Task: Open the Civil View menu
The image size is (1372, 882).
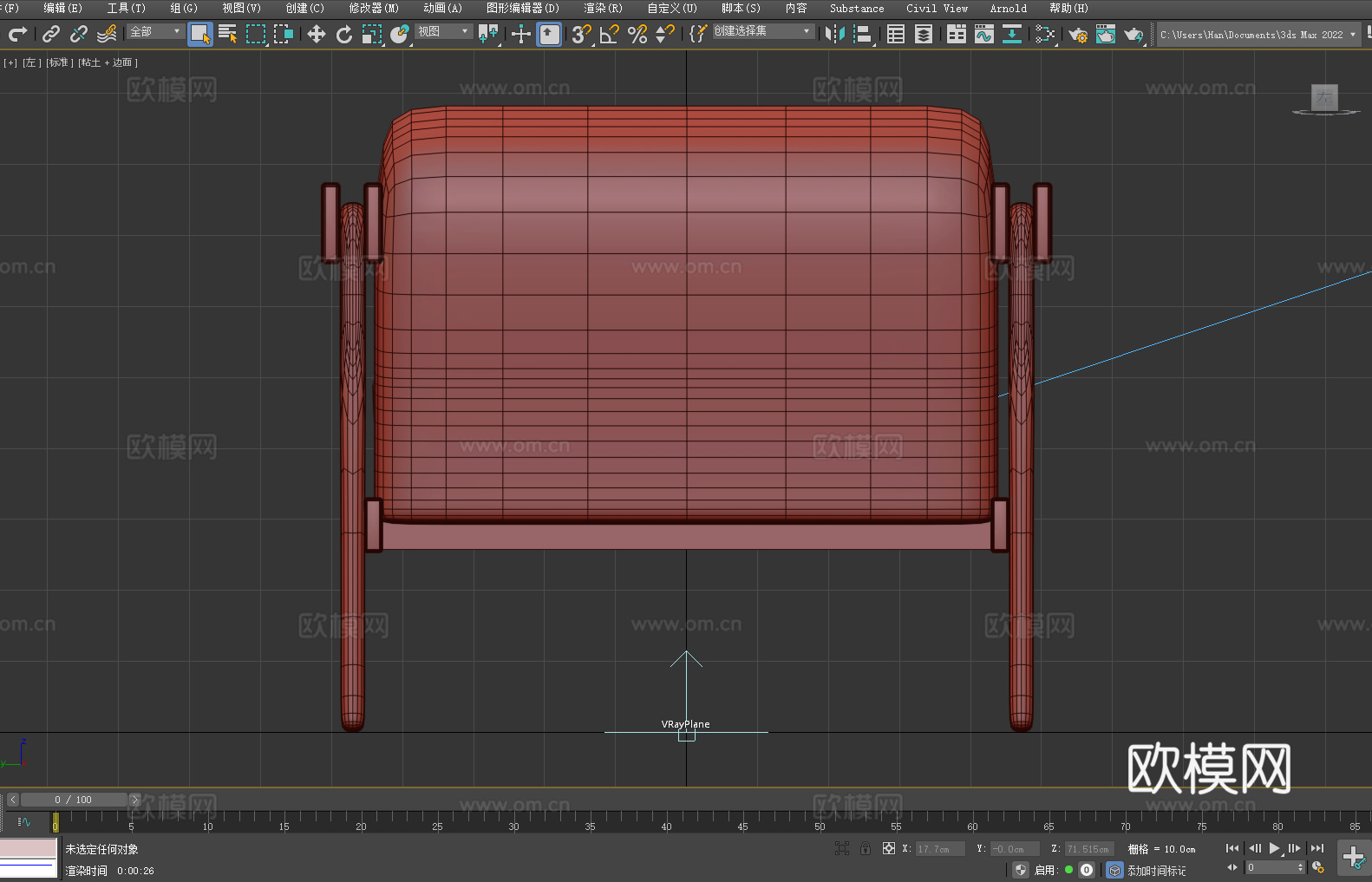Action: tap(938, 8)
